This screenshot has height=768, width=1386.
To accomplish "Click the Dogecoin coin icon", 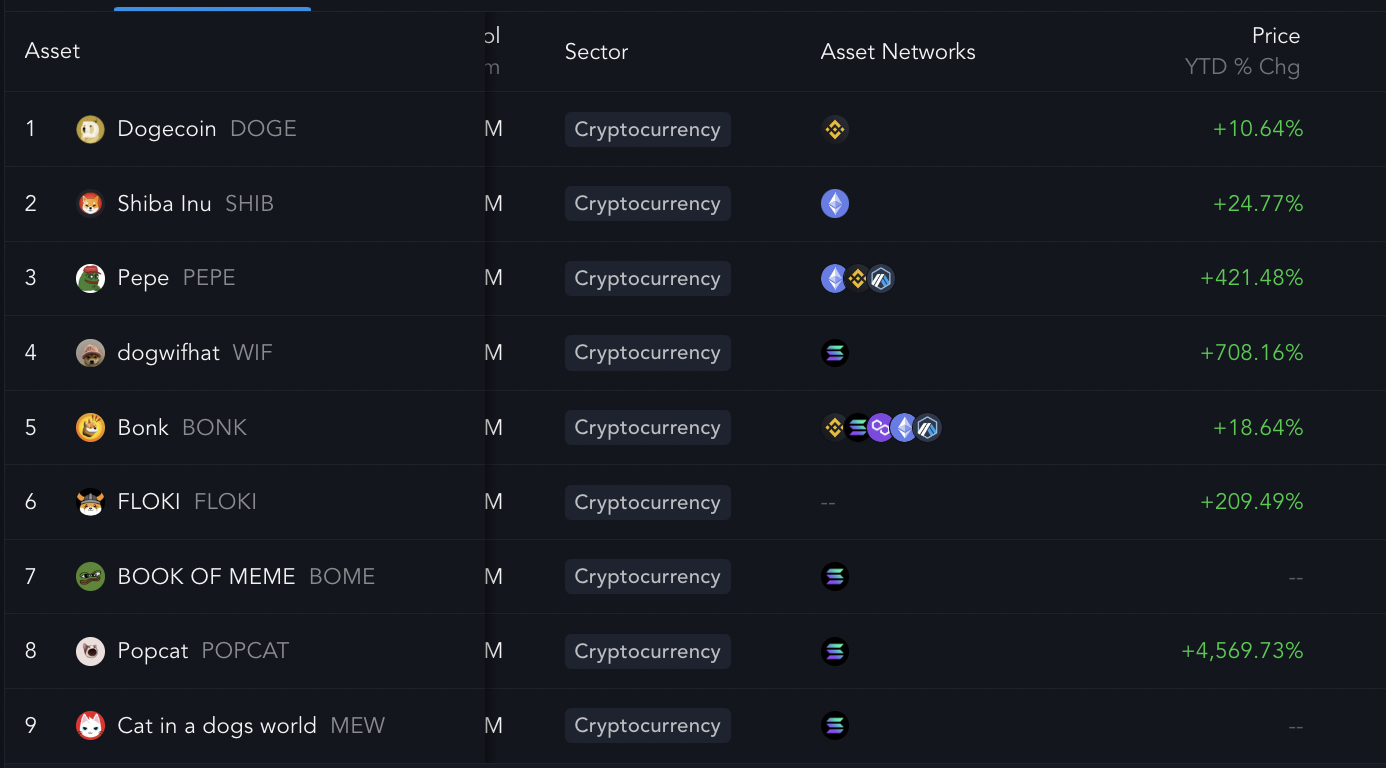I will [90, 129].
